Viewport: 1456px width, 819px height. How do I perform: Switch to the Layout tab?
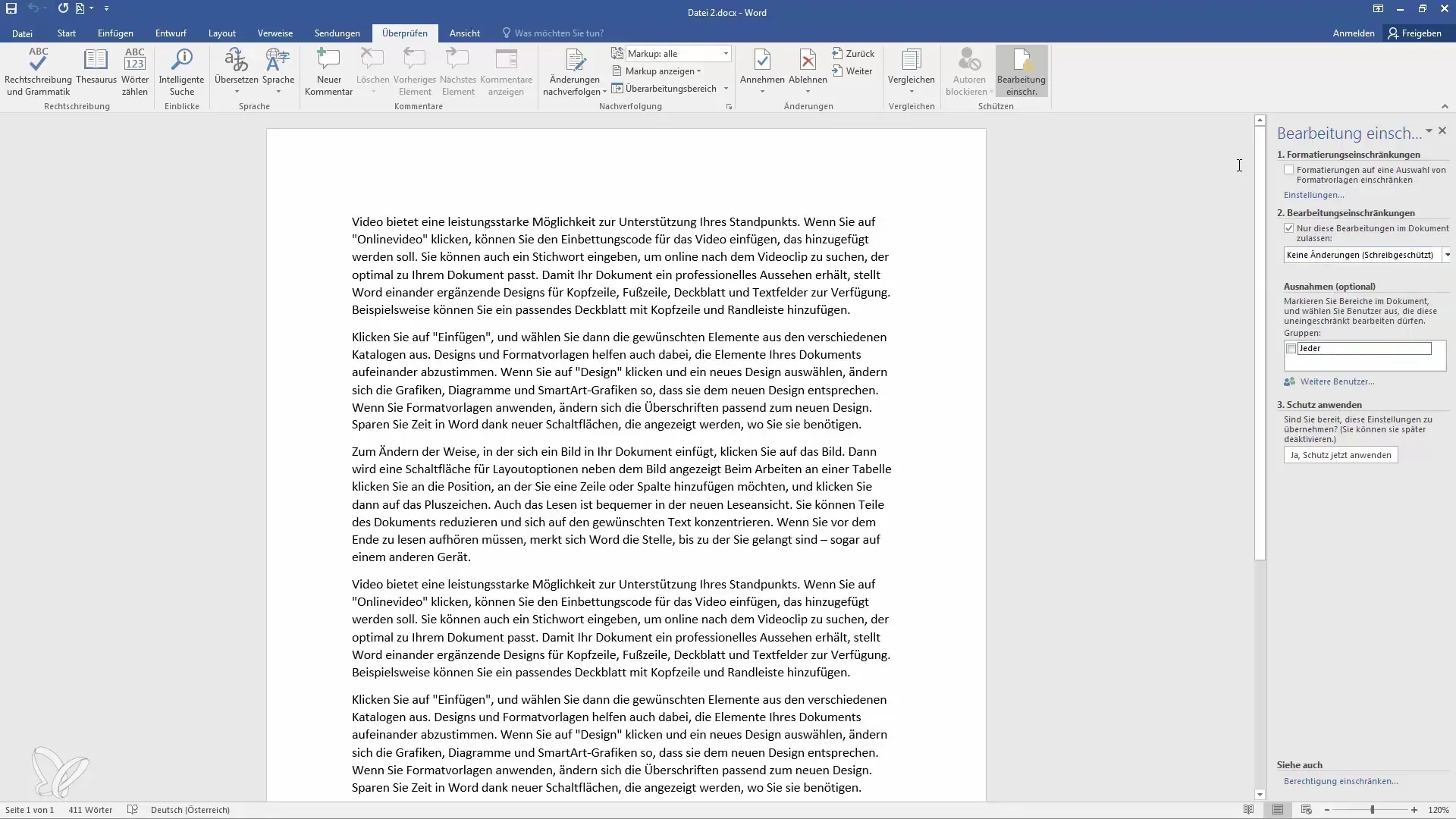[x=222, y=33]
